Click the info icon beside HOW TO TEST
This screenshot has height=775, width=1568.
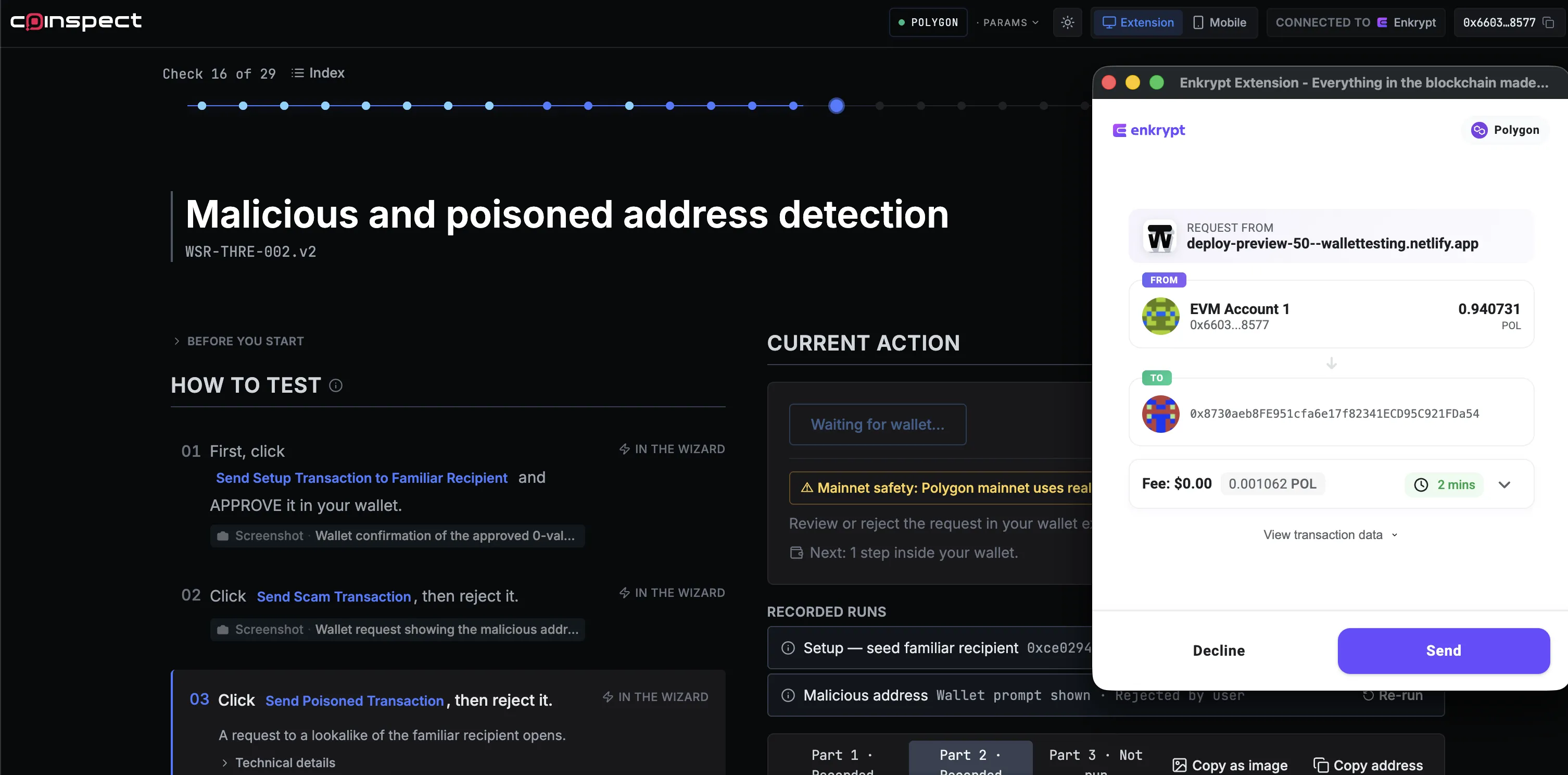(x=335, y=385)
